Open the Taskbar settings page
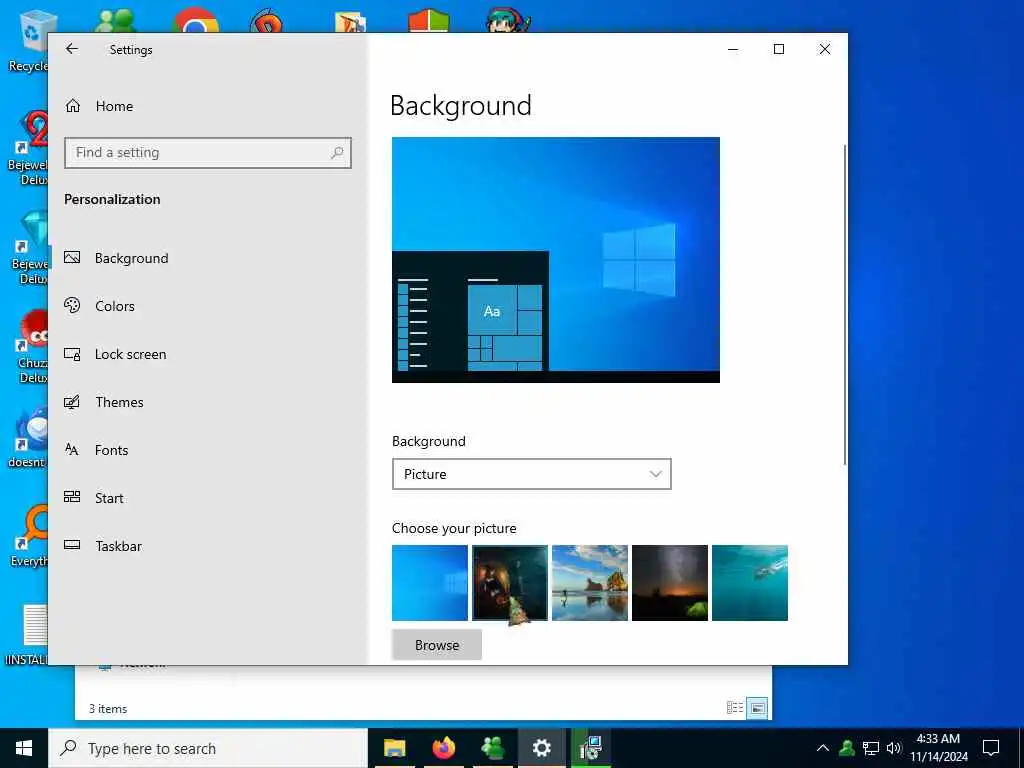Image resolution: width=1024 pixels, height=768 pixels. point(118,546)
